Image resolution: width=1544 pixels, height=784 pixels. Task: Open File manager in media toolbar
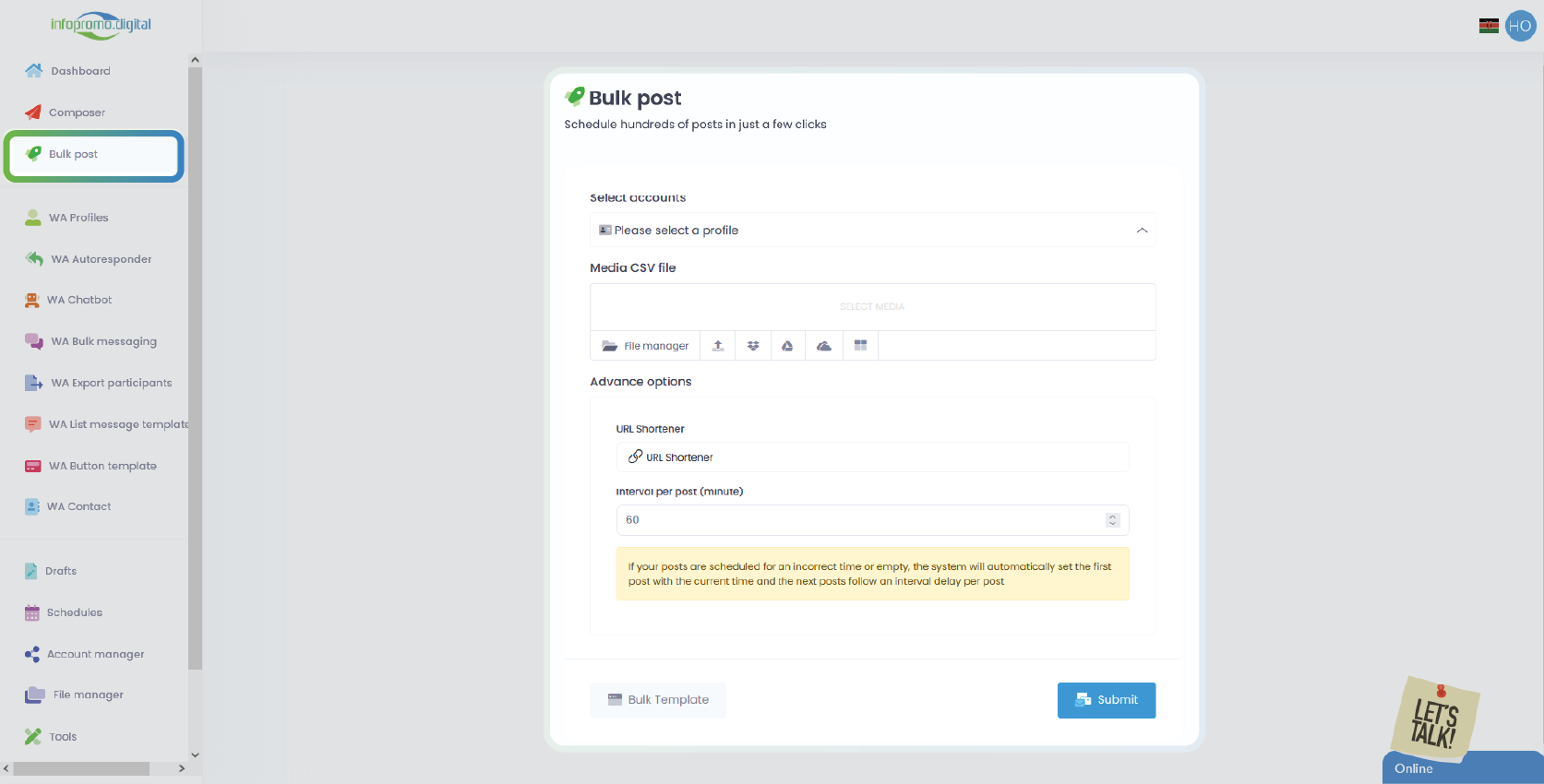(x=645, y=346)
